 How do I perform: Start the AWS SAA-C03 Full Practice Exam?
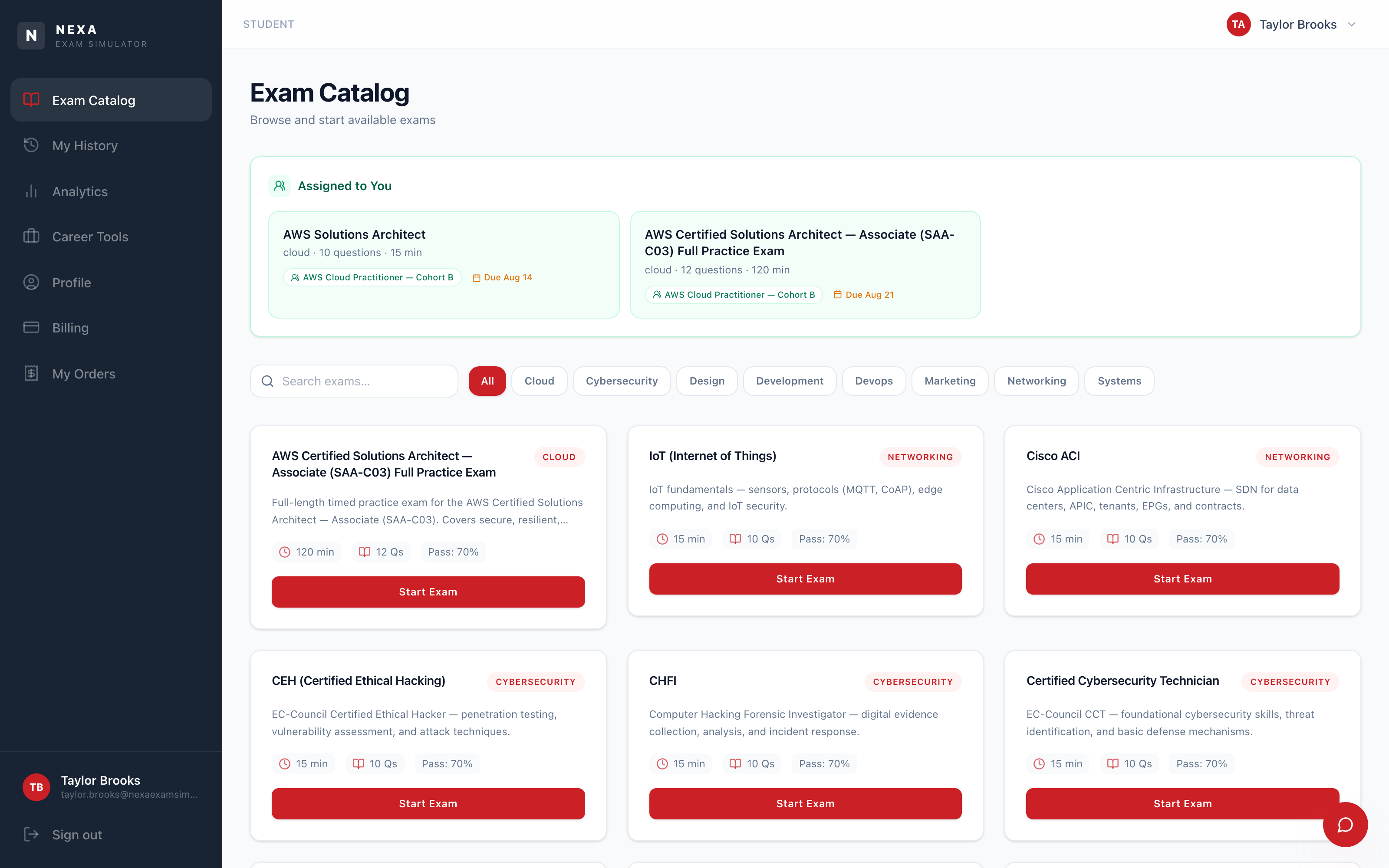click(428, 592)
